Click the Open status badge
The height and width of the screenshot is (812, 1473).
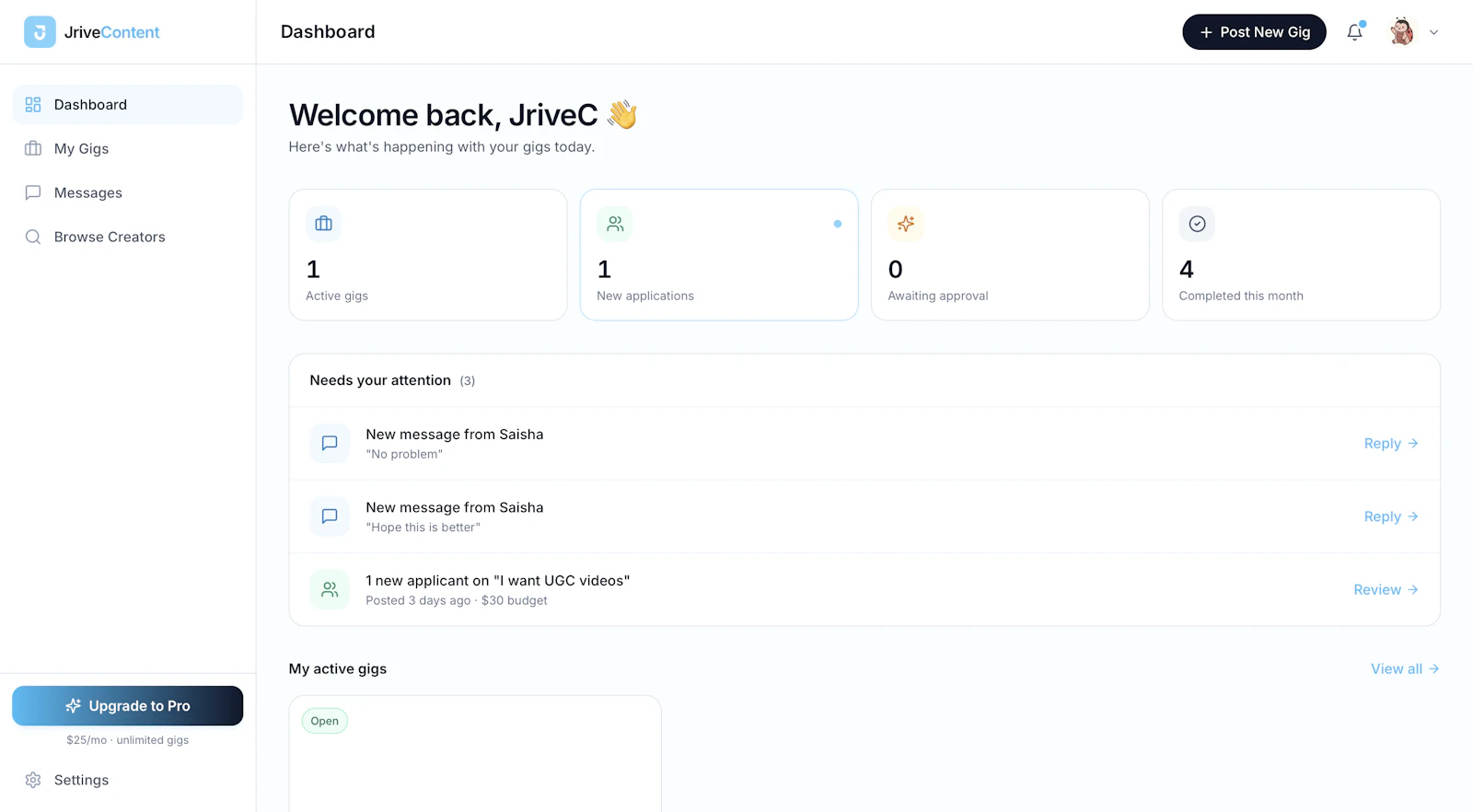click(x=325, y=721)
